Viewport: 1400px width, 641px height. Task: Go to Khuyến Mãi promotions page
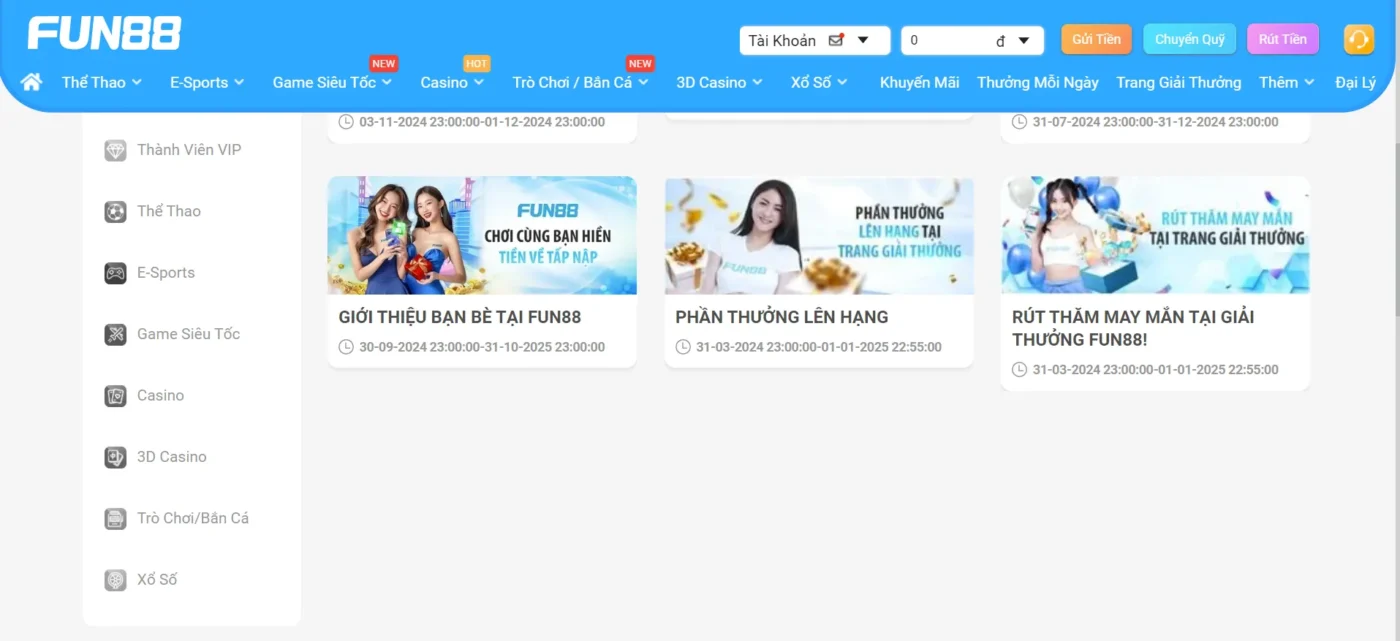pos(919,82)
